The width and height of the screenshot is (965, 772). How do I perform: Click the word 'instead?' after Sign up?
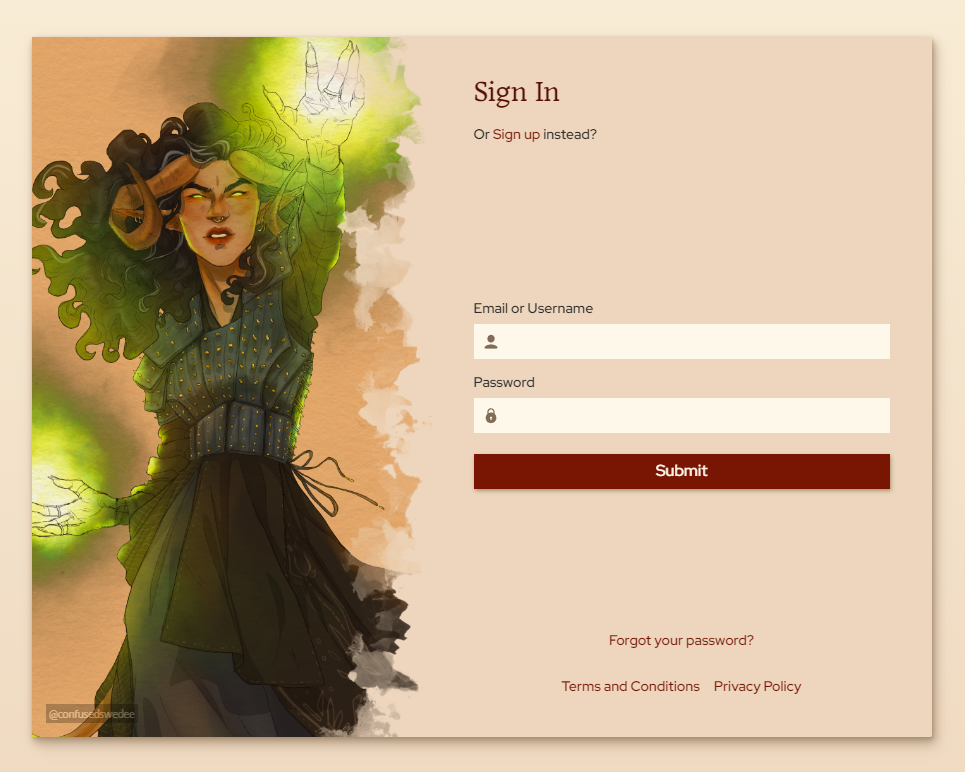click(x=569, y=134)
